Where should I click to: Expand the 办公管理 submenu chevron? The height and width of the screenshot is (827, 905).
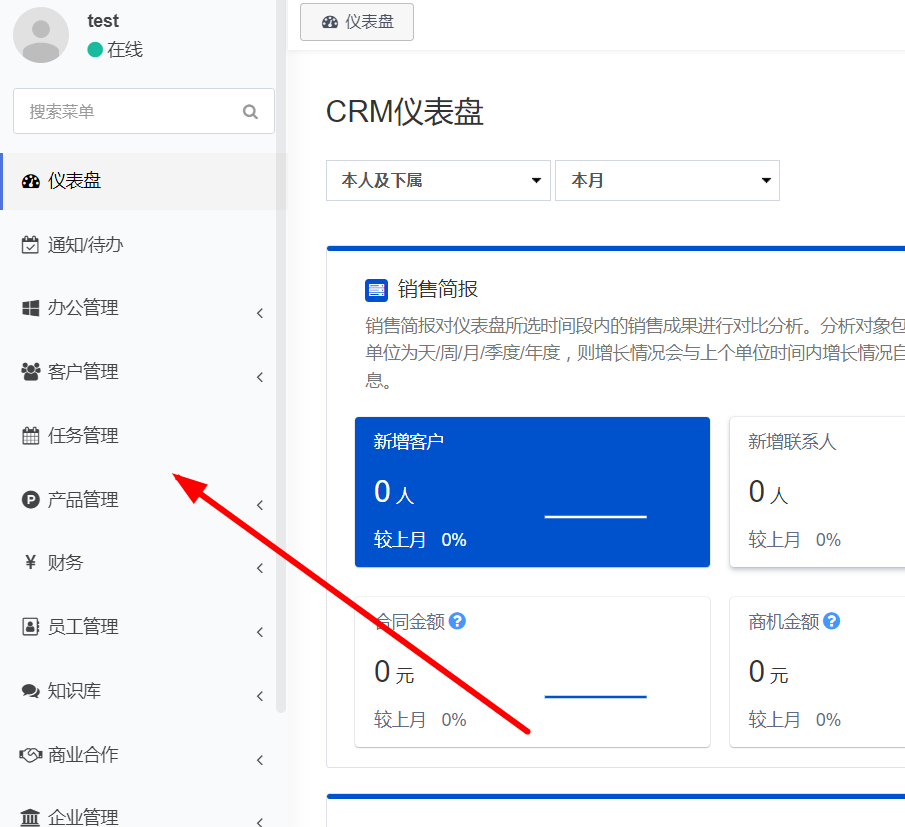(260, 313)
